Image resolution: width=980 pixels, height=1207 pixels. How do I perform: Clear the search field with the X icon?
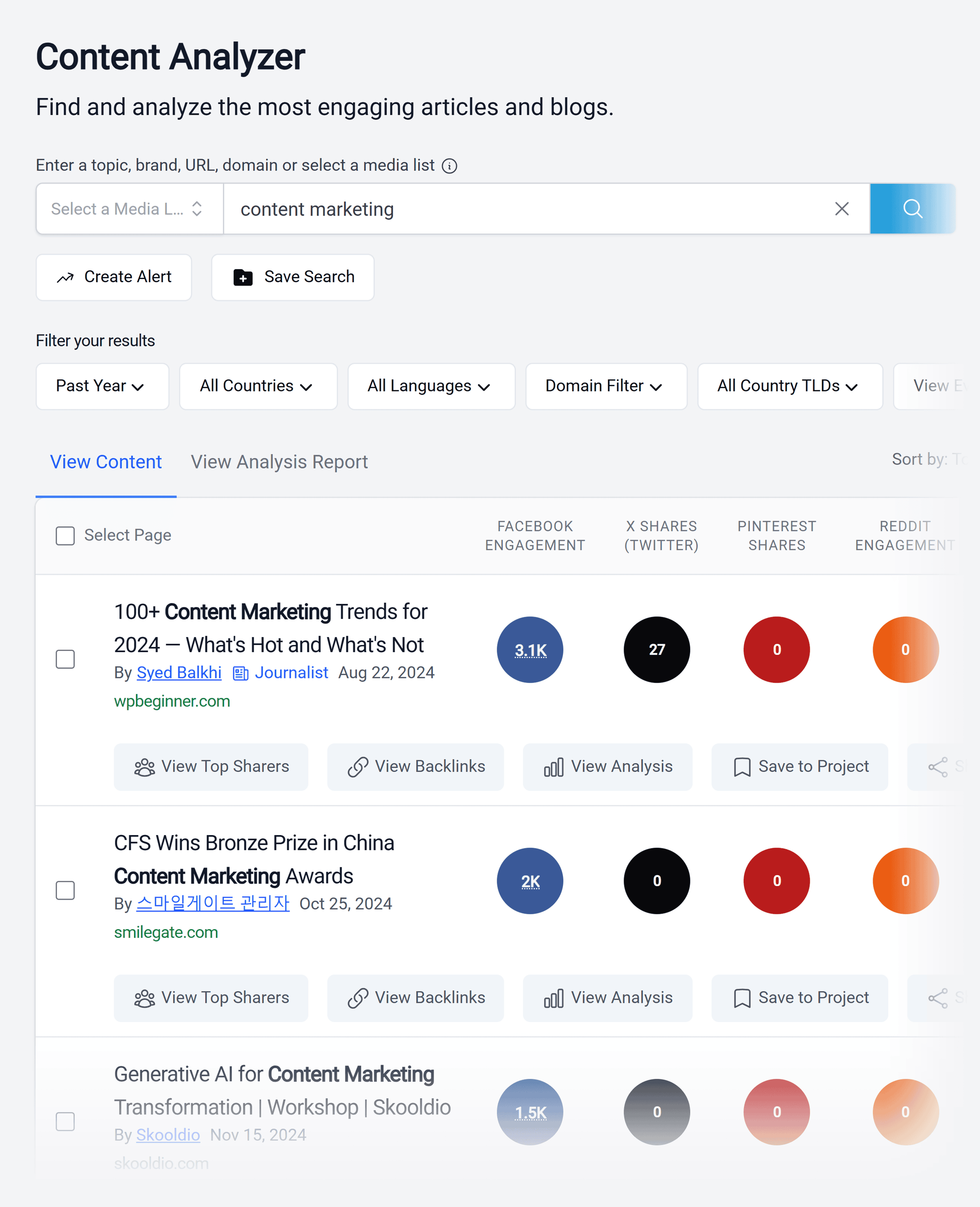coord(842,209)
